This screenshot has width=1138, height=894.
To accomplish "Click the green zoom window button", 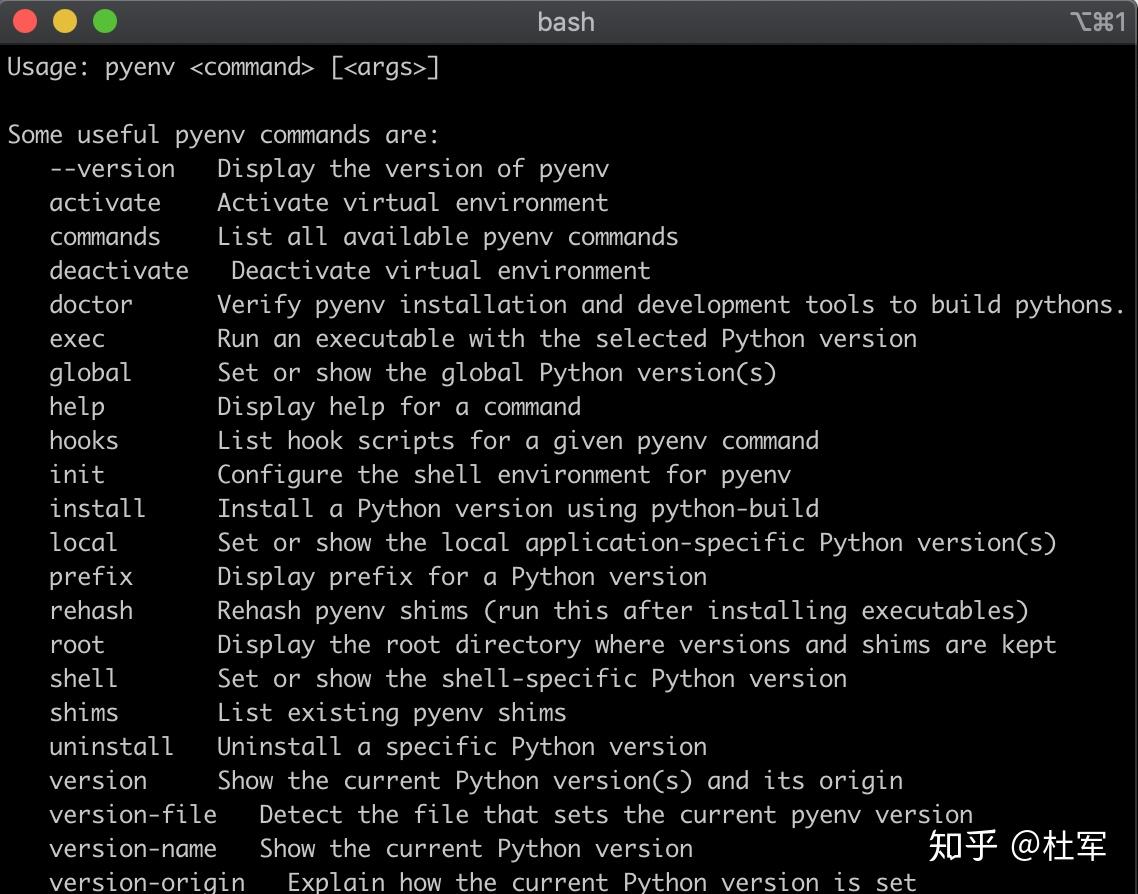I will coord(105,21).
